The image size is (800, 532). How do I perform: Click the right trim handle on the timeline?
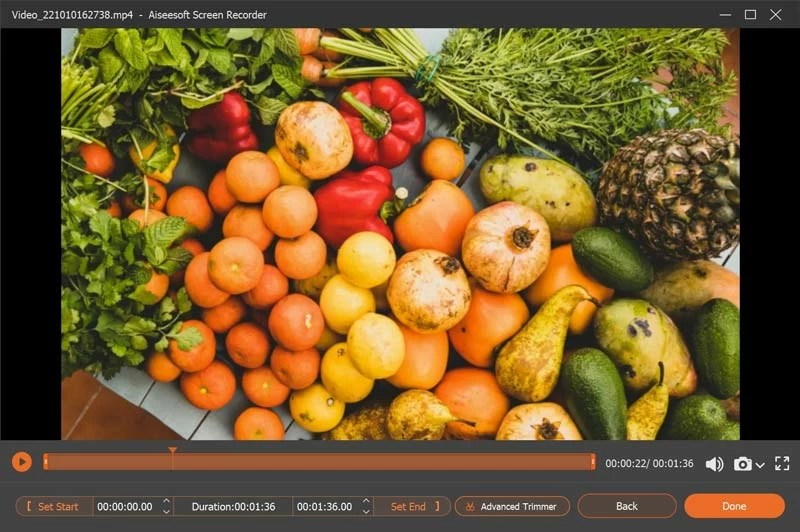tap(593, 462)
